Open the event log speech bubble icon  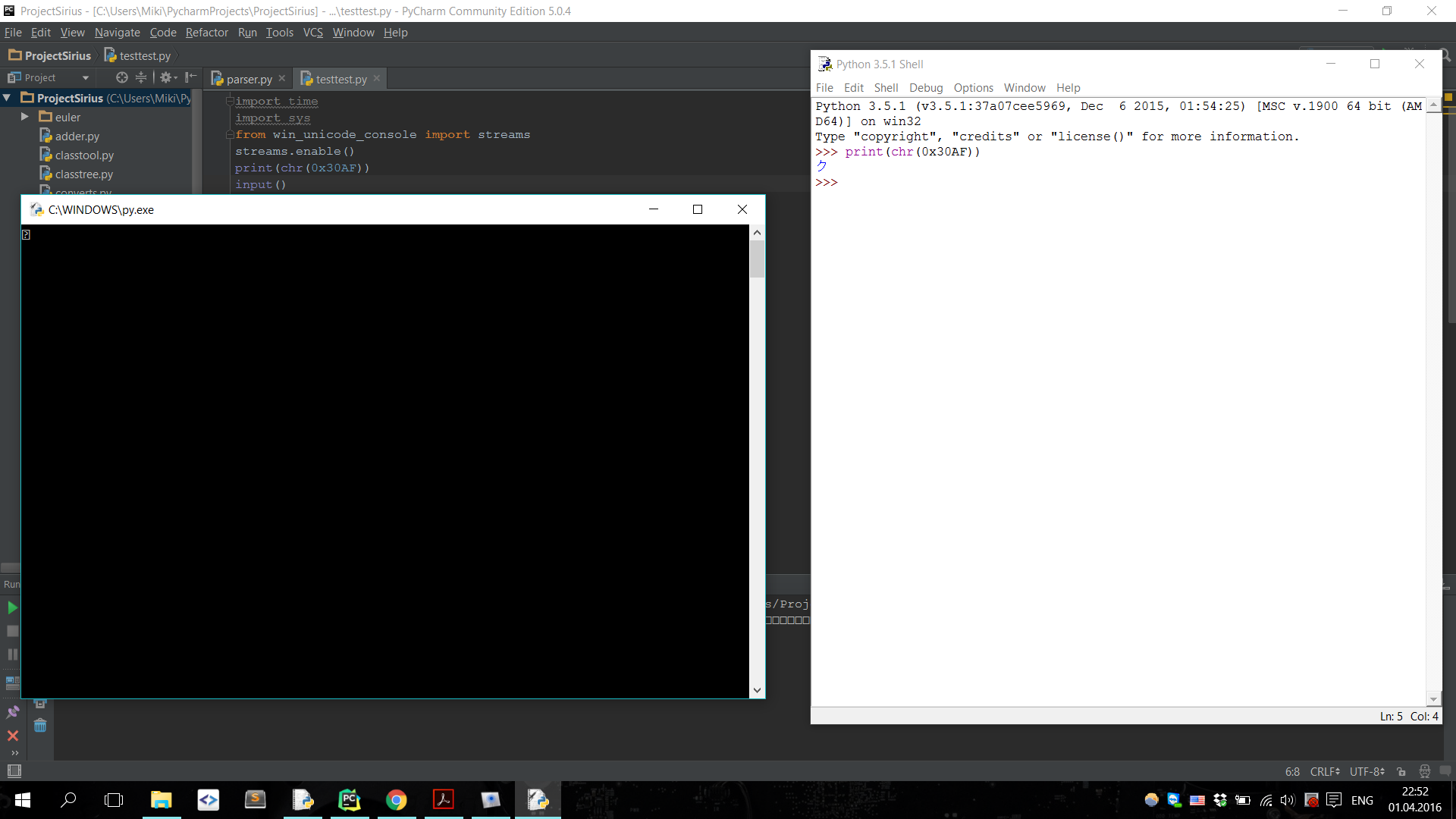(x=1445, y=771)
